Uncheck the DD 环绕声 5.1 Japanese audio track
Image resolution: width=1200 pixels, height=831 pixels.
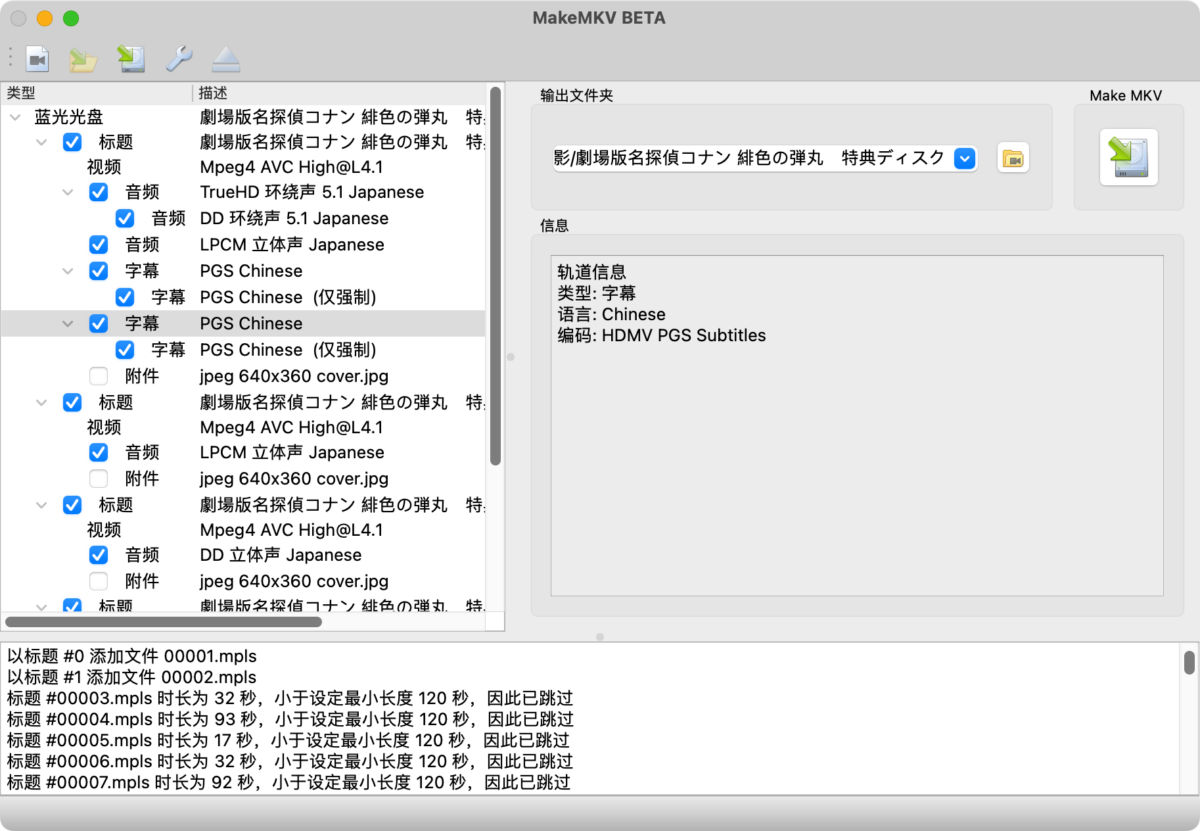click(125, 218)
